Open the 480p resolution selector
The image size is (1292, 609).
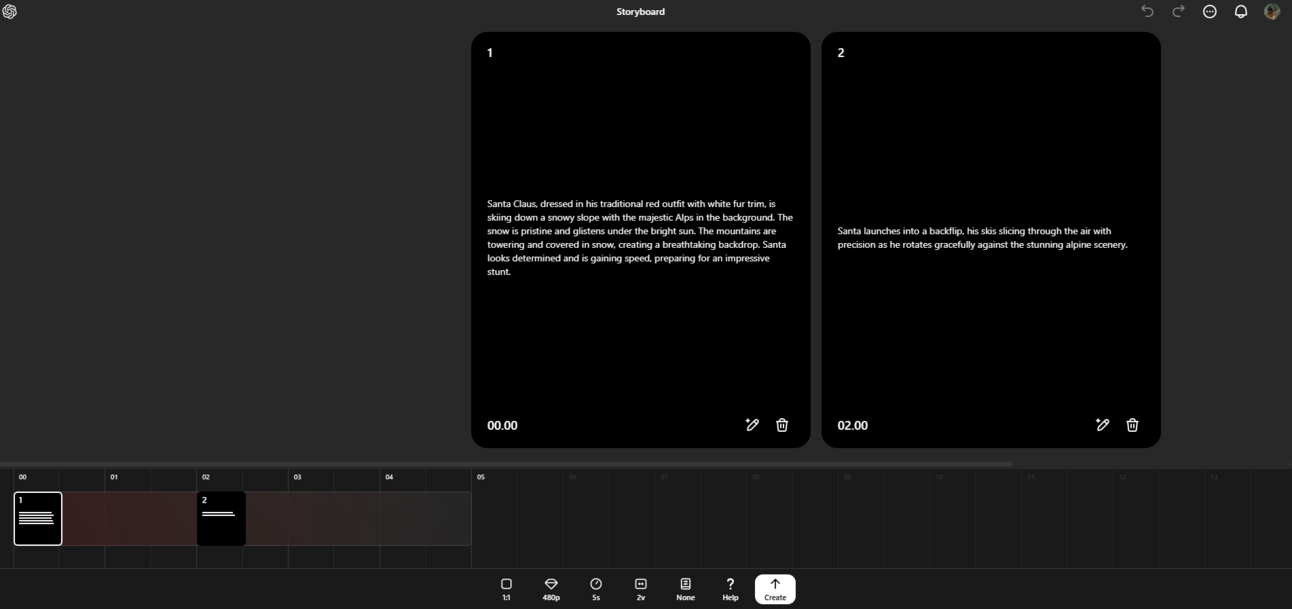(551, 589)
